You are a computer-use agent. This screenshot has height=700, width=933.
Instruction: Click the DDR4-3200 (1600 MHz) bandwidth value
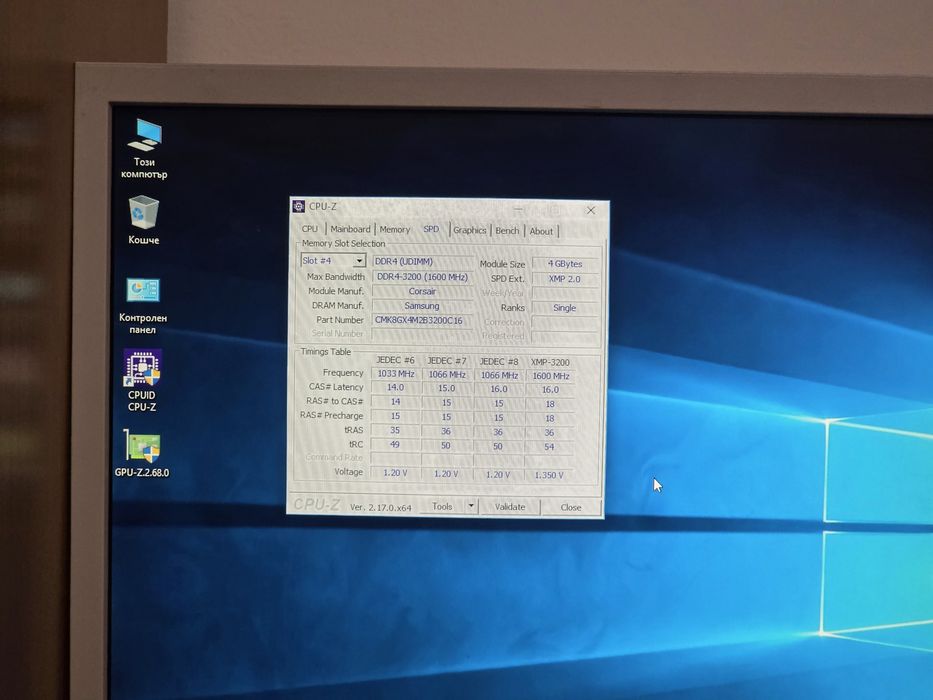tap(422, 277)
